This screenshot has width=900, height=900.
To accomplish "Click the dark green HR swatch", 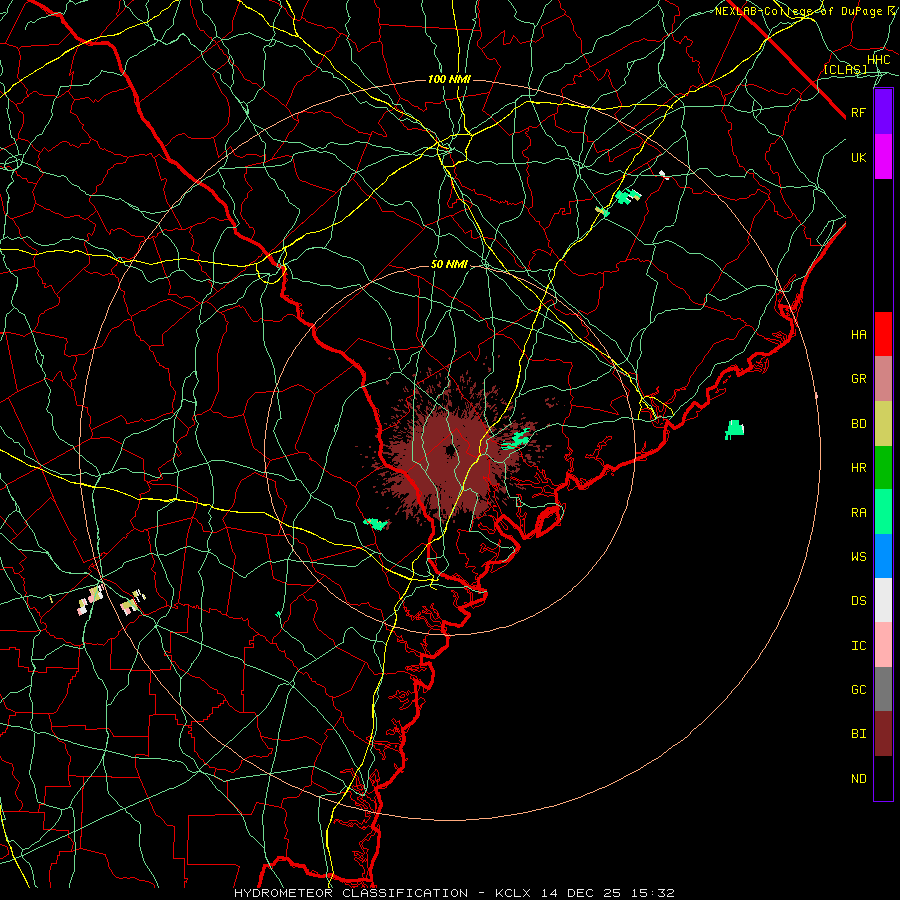I will [883, 468].
